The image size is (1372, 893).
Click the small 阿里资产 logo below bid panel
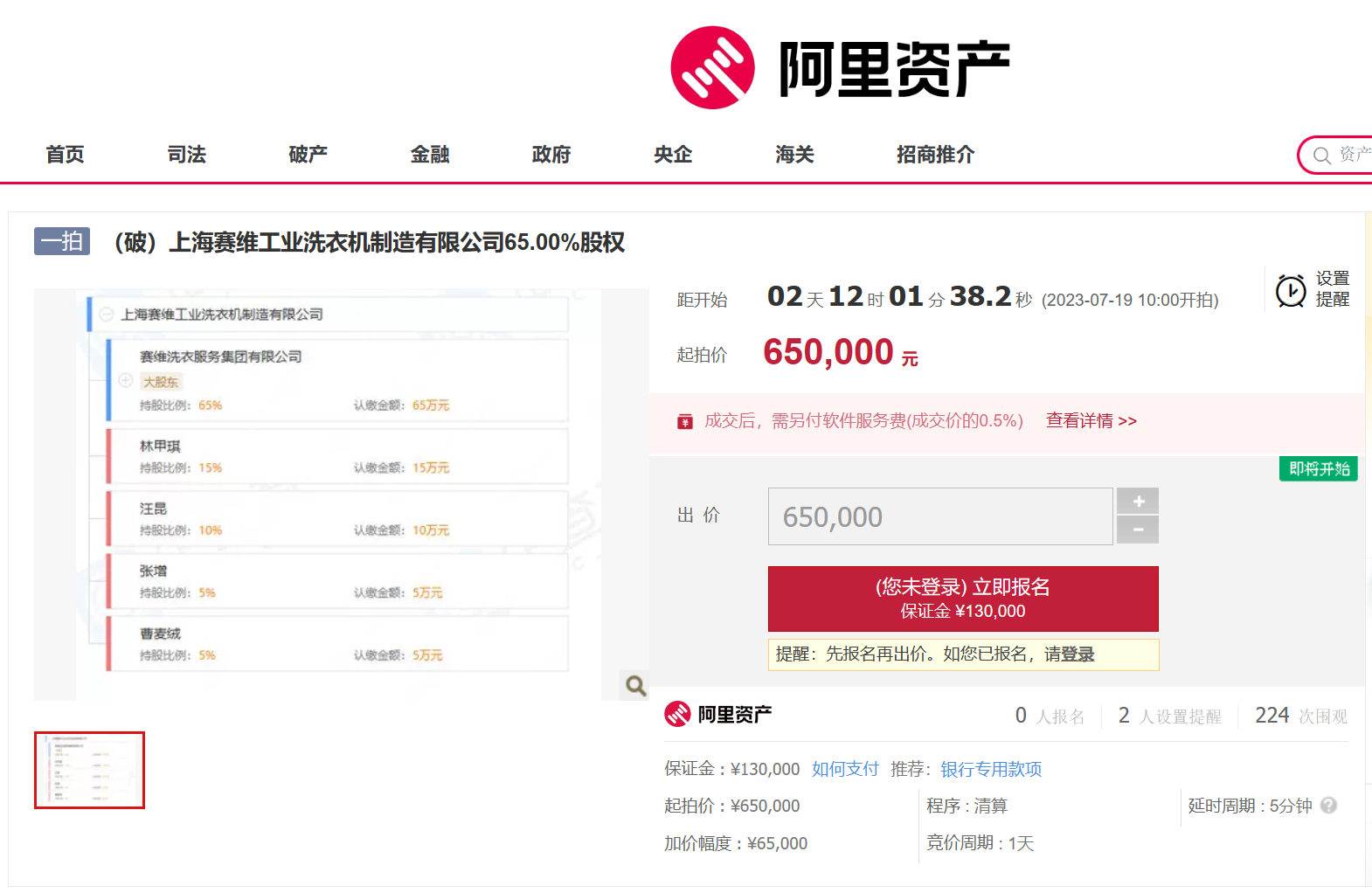[718, 714]
